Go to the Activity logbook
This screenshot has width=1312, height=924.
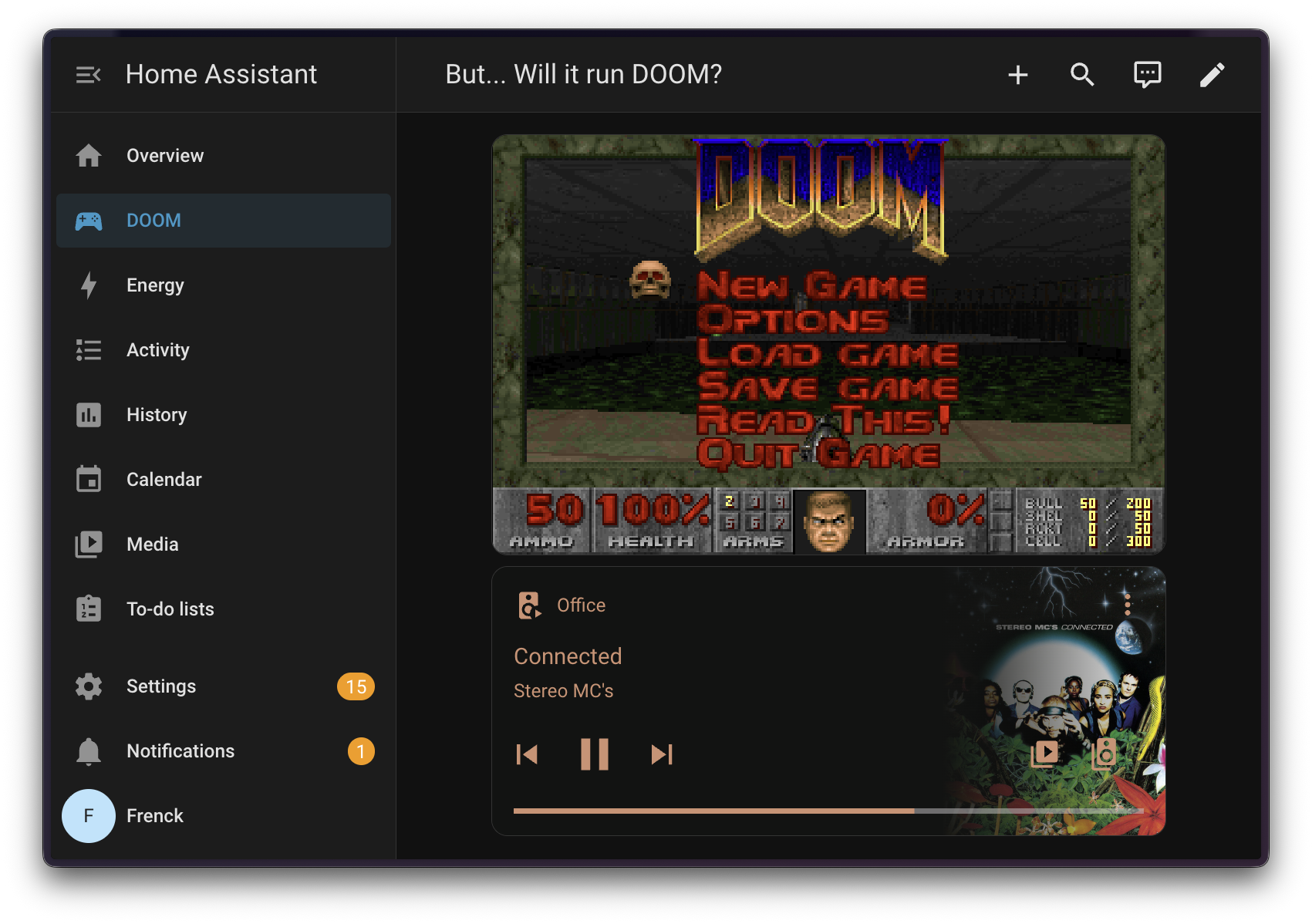tap(224, 350)
